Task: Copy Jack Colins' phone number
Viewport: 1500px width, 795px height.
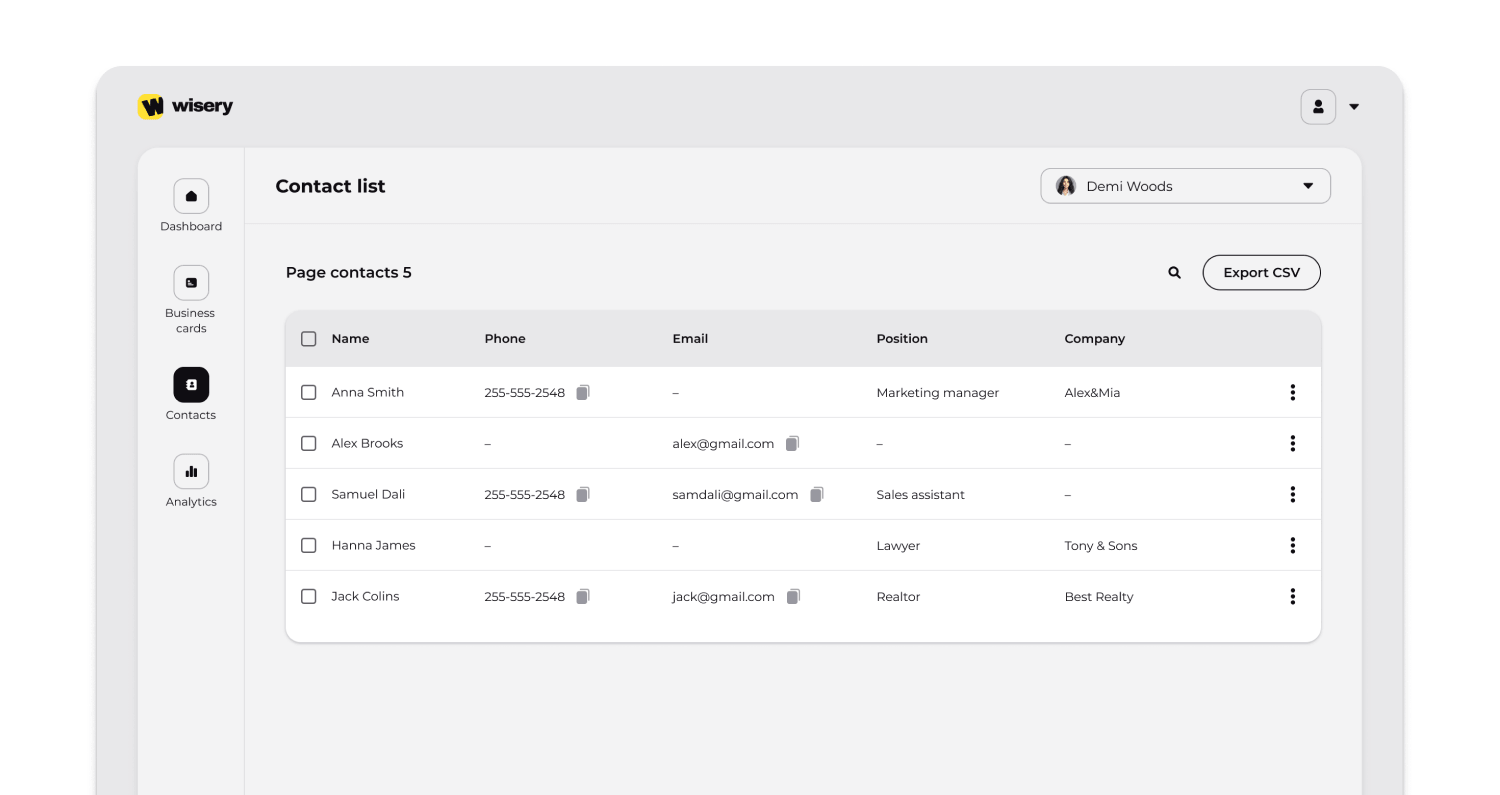Action: 583,596
